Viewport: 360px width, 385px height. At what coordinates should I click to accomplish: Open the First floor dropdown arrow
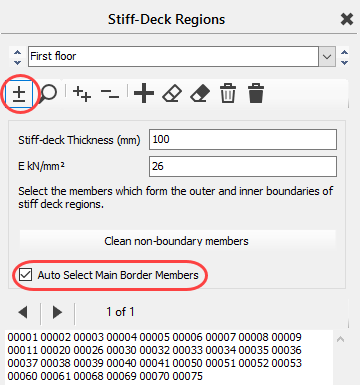pyautogui.click(x=327, y=56)
